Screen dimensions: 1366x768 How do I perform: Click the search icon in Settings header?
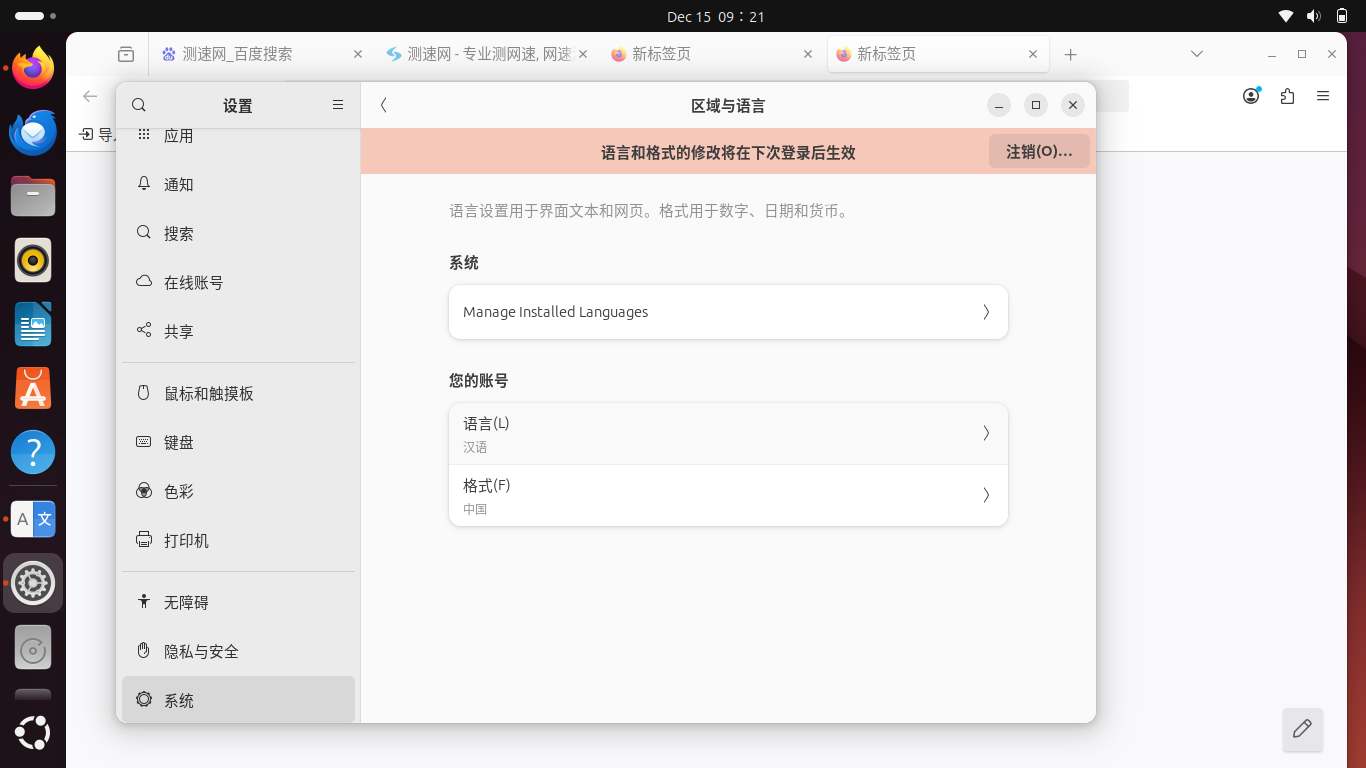(x=139, y=105)
